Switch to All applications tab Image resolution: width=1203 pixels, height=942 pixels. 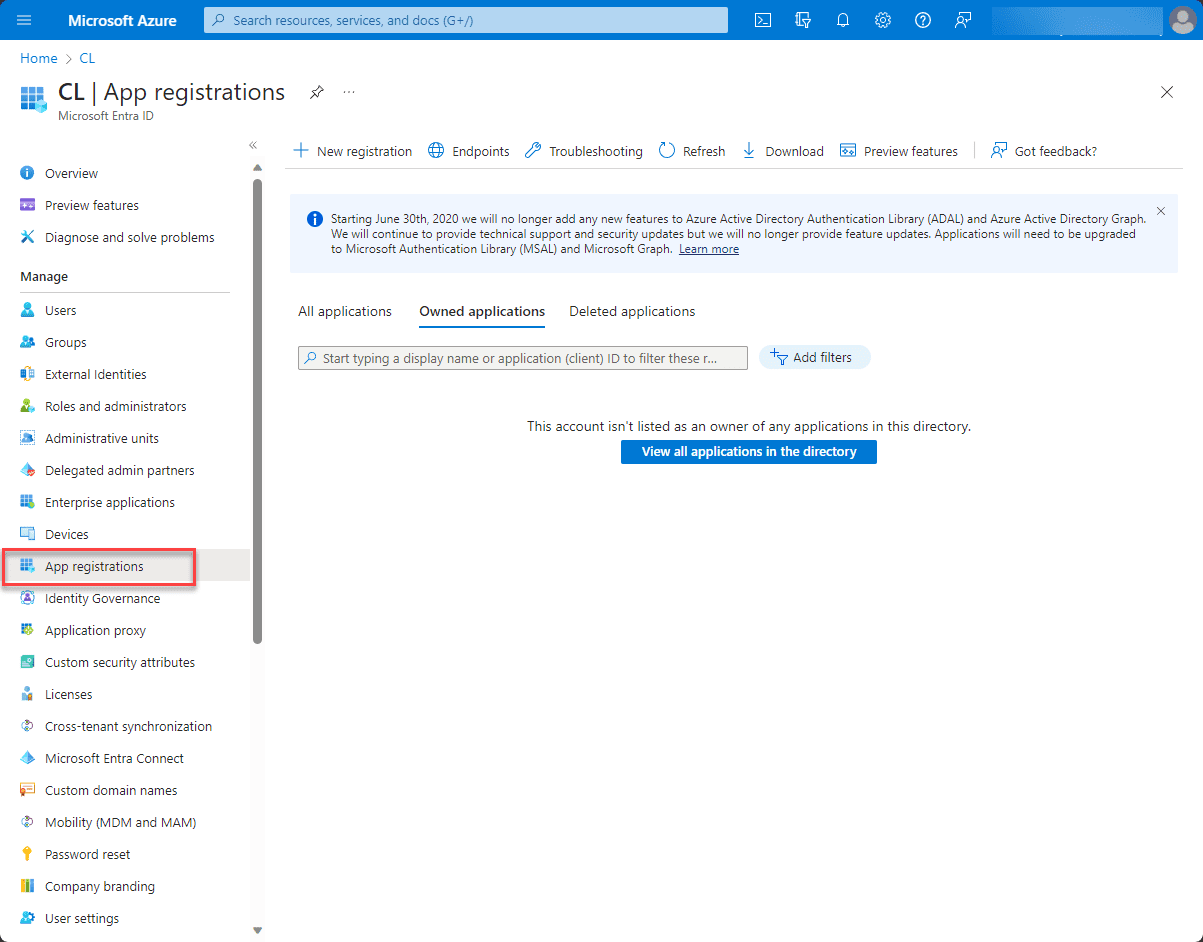point(345,311)
